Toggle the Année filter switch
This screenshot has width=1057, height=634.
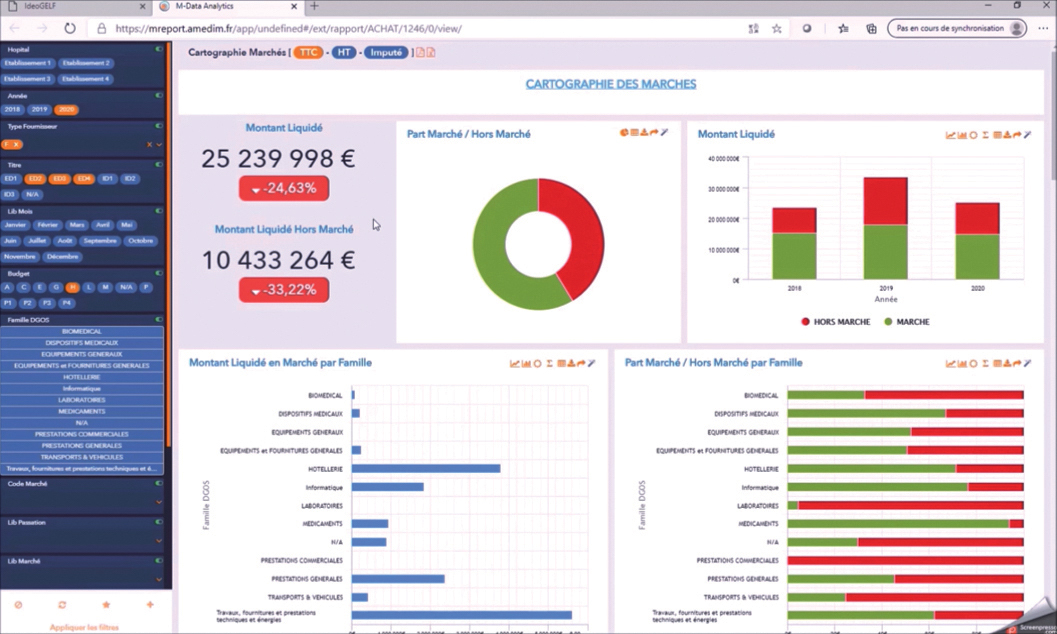(159, 96)
